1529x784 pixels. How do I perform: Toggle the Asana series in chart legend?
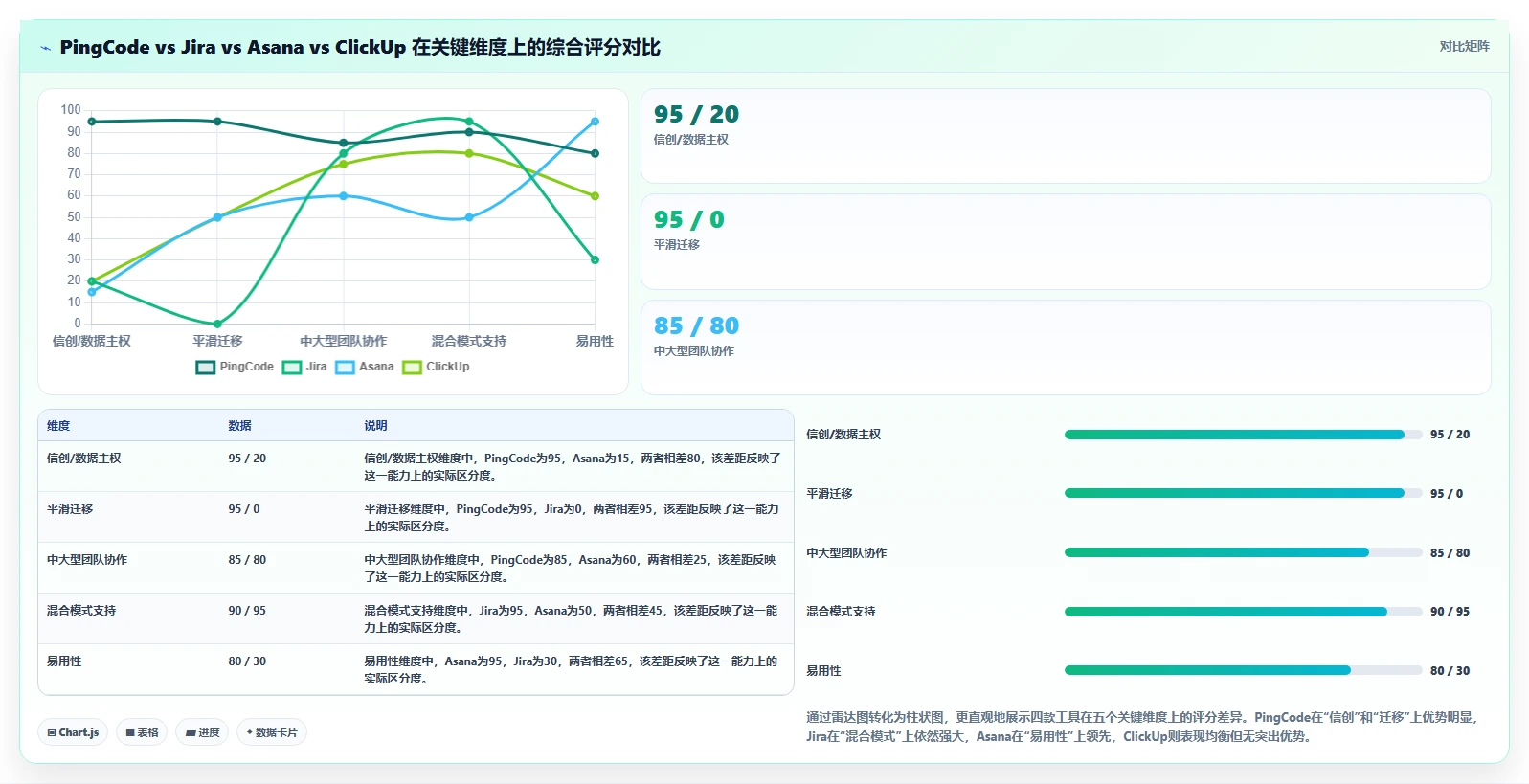coord(364,367)
